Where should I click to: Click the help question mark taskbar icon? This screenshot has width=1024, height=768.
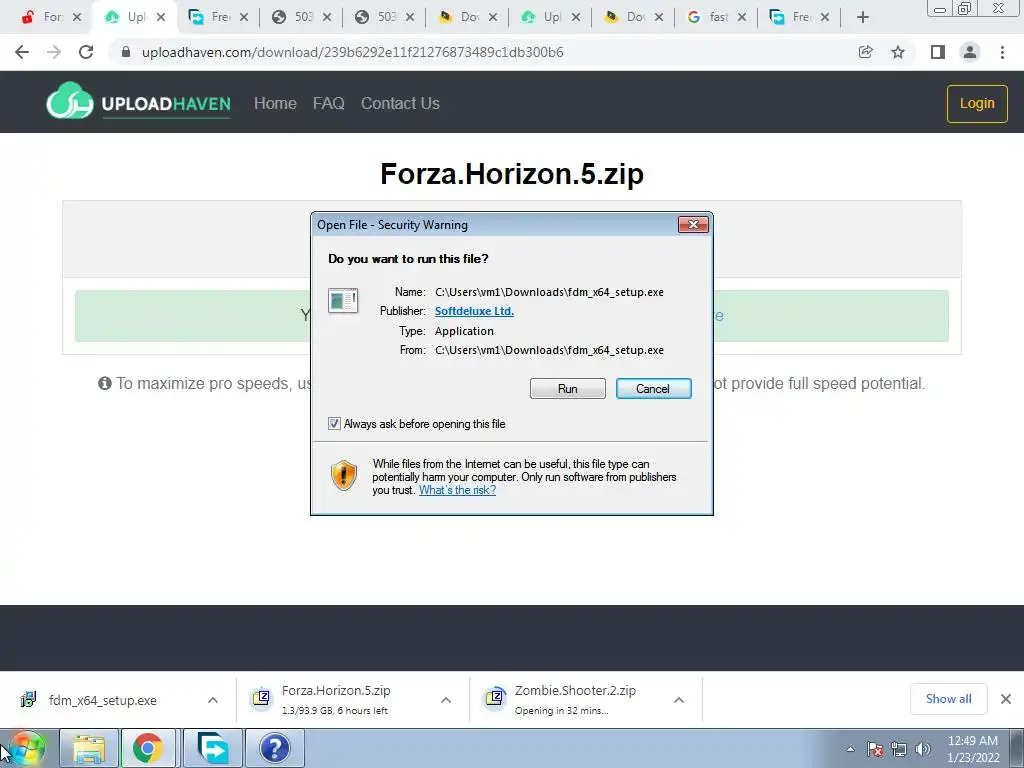(275, 748)
